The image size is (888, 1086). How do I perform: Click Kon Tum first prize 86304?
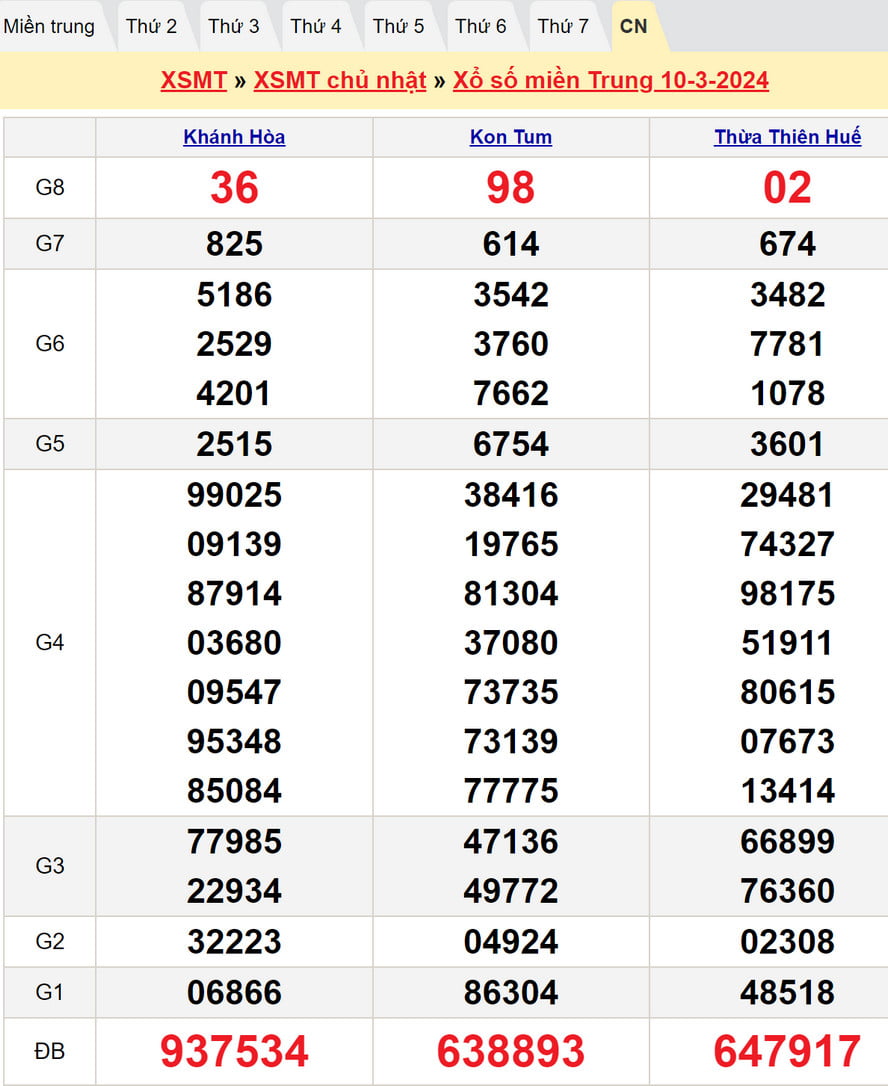511,993
